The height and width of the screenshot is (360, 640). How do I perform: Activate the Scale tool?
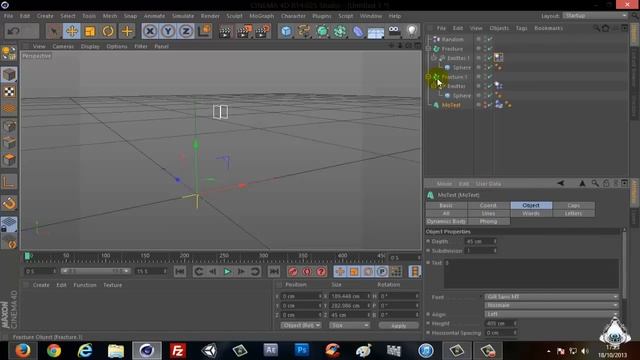[90, 31]
